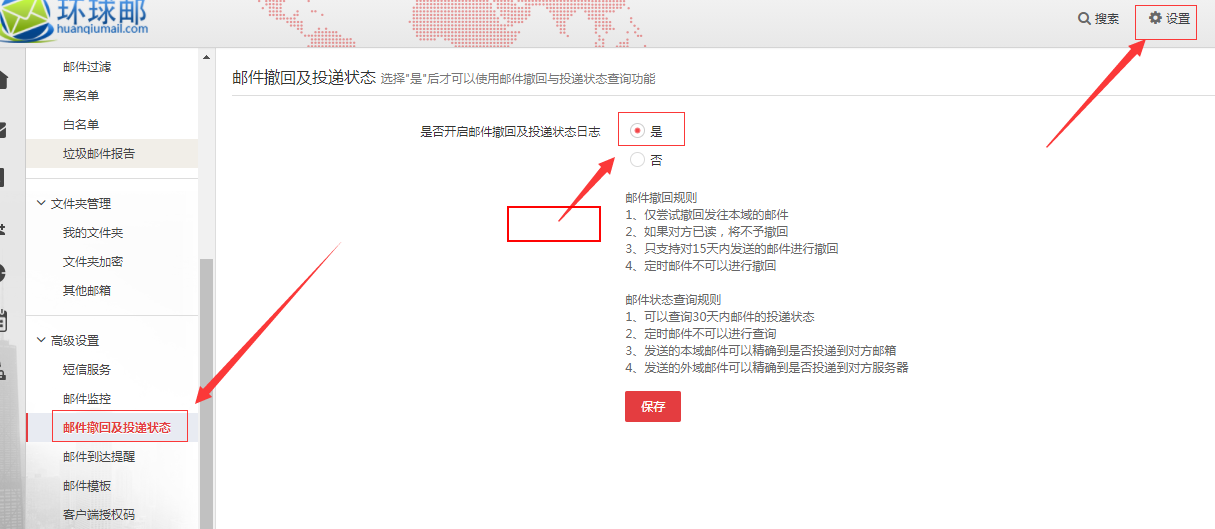
Task: Select the 是 radio option
Action: click(x=638, y=130)
